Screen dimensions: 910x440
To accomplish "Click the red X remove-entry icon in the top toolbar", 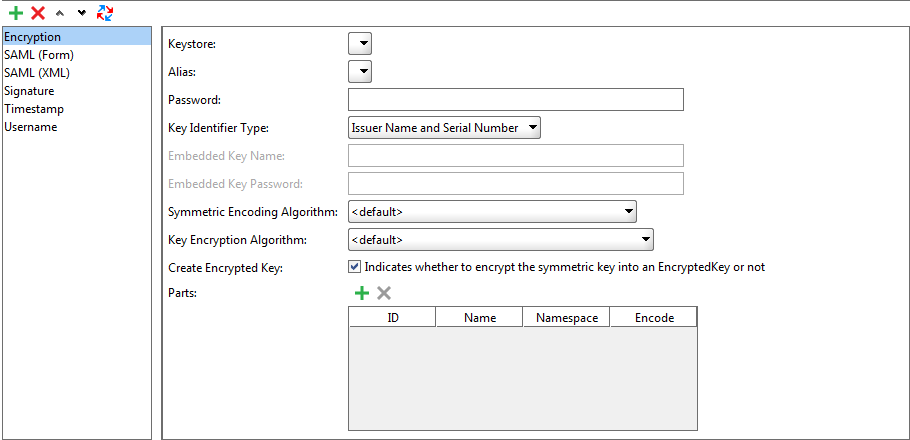I will coord(38,13).
